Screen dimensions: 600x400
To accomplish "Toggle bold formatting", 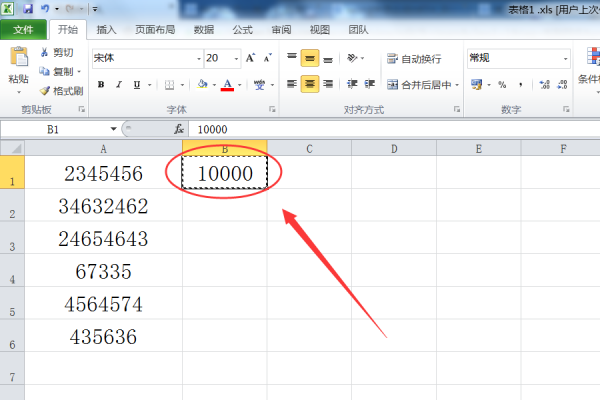I will click(x=100, y=85).
